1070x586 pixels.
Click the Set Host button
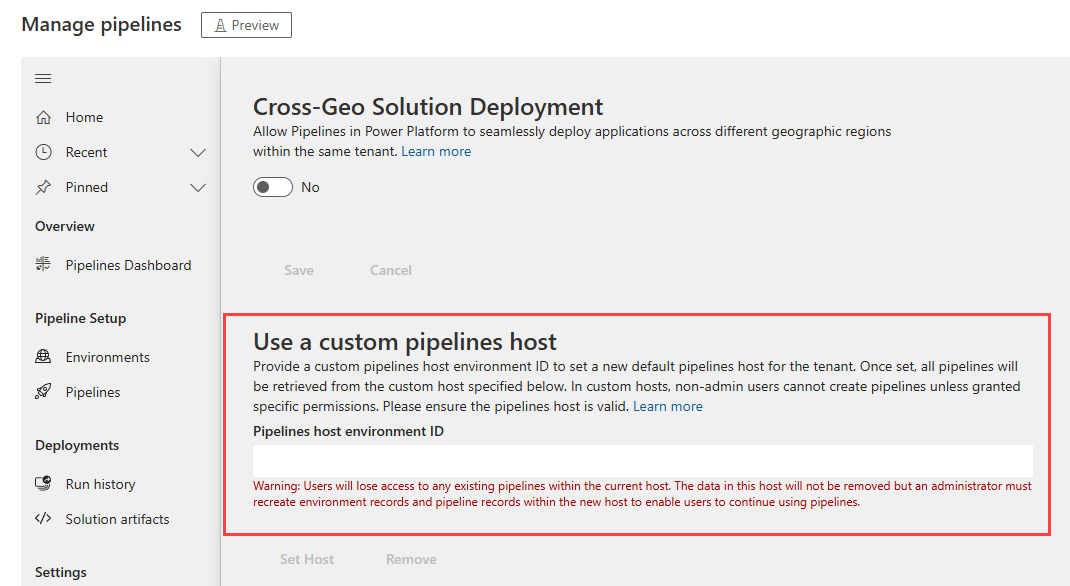306,559
